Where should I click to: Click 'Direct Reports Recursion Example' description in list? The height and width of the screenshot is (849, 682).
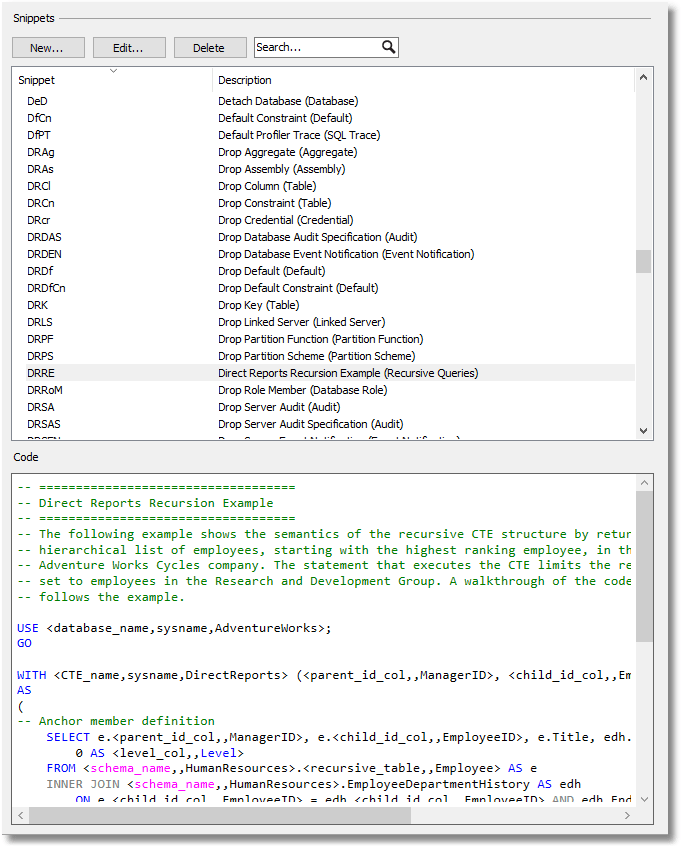point(348,373)
